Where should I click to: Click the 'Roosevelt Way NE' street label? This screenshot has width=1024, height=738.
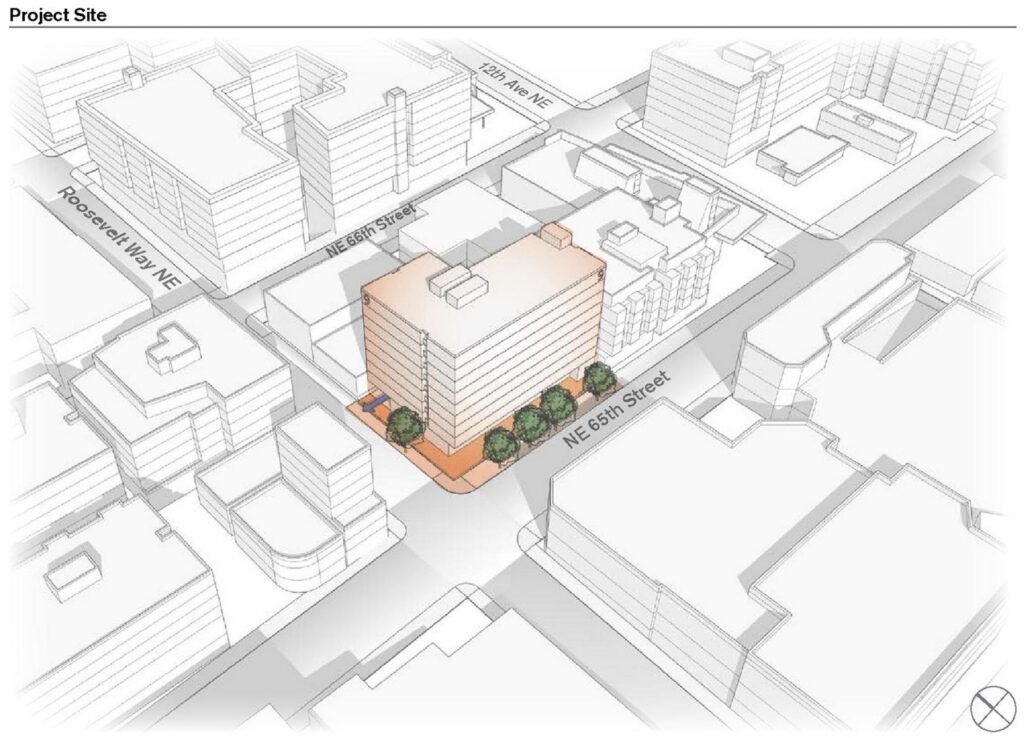tap(118, 238)
